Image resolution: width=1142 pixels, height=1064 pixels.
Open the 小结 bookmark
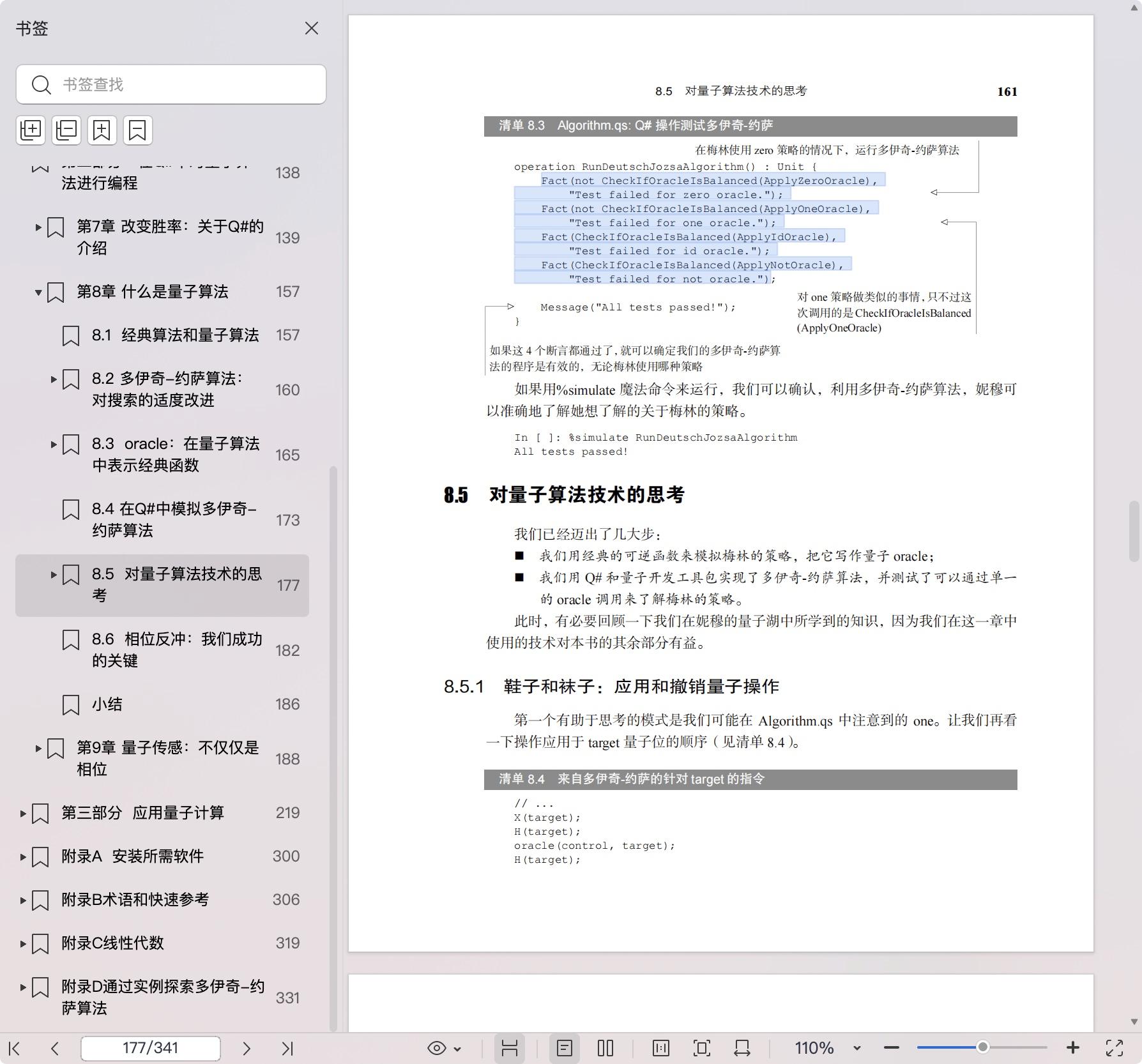pos(107,704)
